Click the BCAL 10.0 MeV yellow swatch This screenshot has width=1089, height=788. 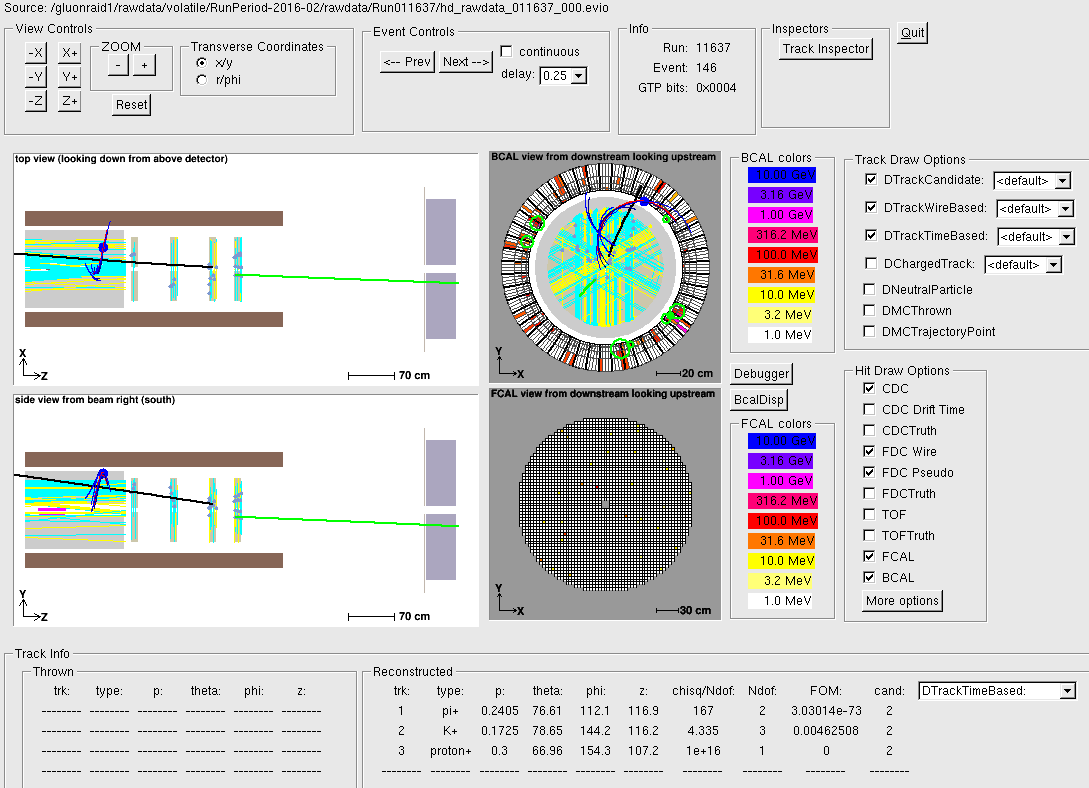(x=781, y=295)
